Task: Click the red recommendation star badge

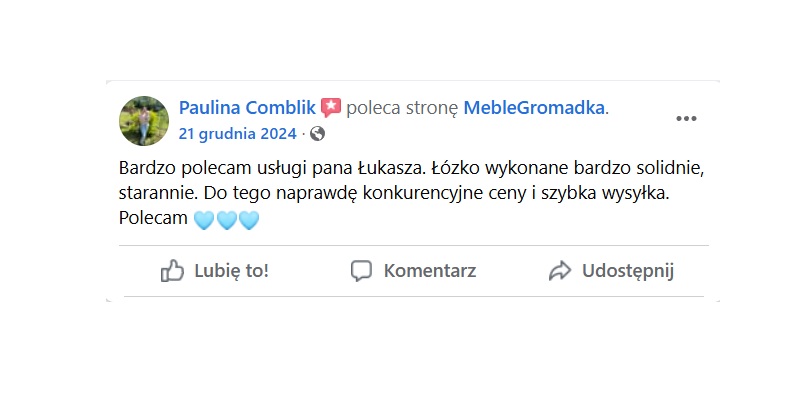Action: (331, 108)
